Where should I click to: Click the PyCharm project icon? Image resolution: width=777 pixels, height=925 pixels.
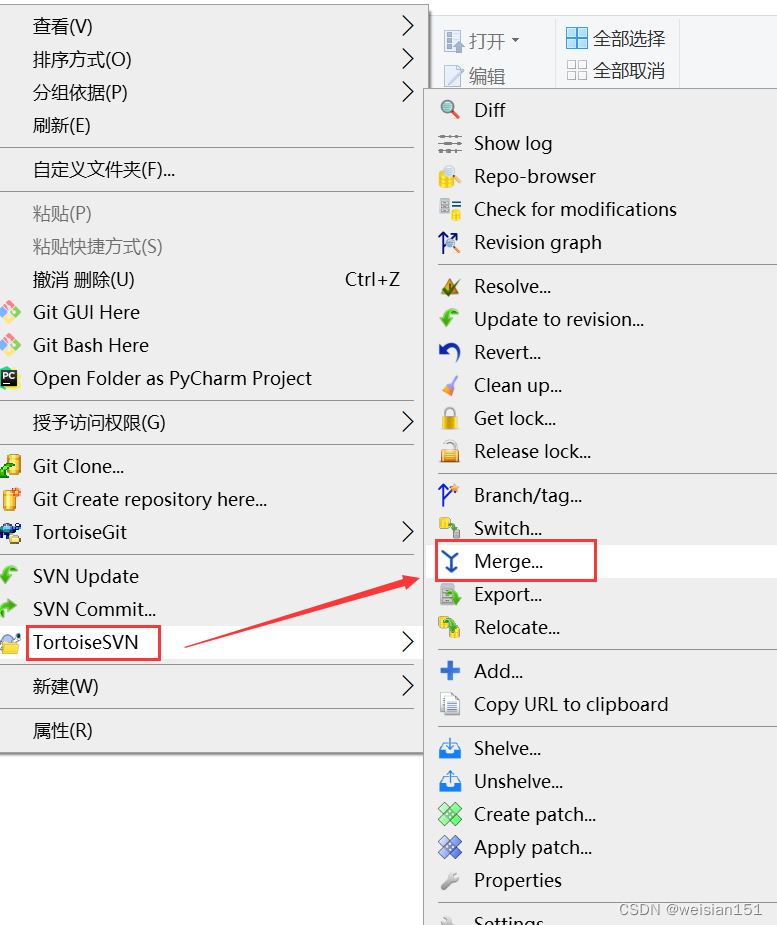click(x=10, y=378)
